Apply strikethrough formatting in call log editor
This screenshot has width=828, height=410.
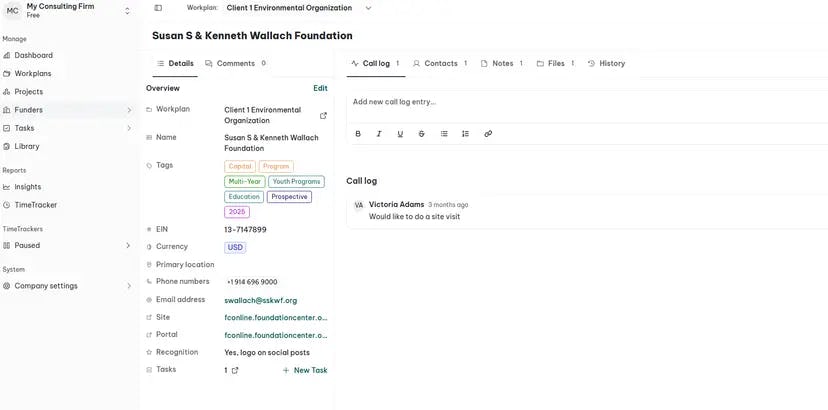pyautogui.click(x=421, y=133)
